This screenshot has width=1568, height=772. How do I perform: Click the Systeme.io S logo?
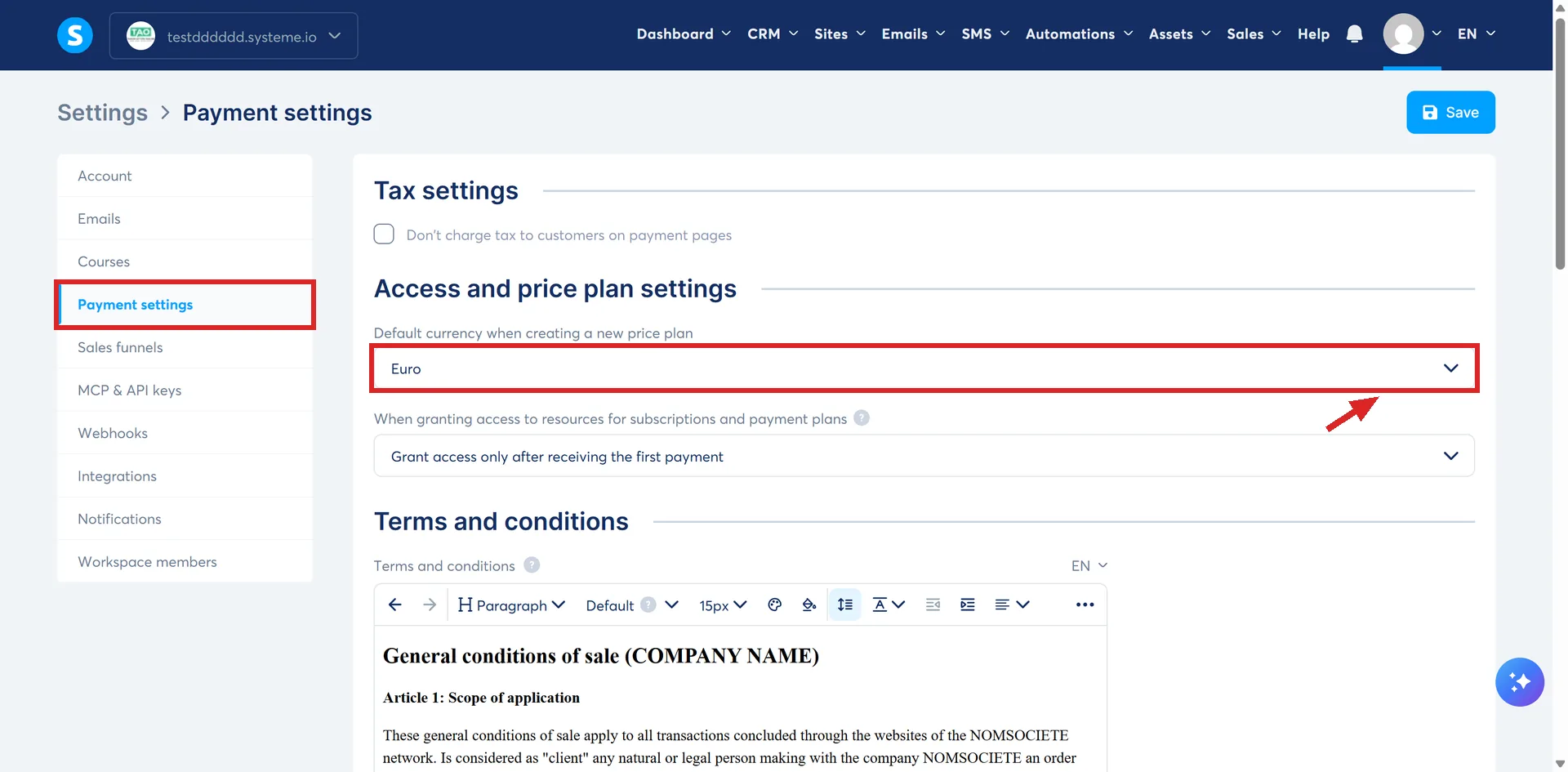tap(74, 35)
